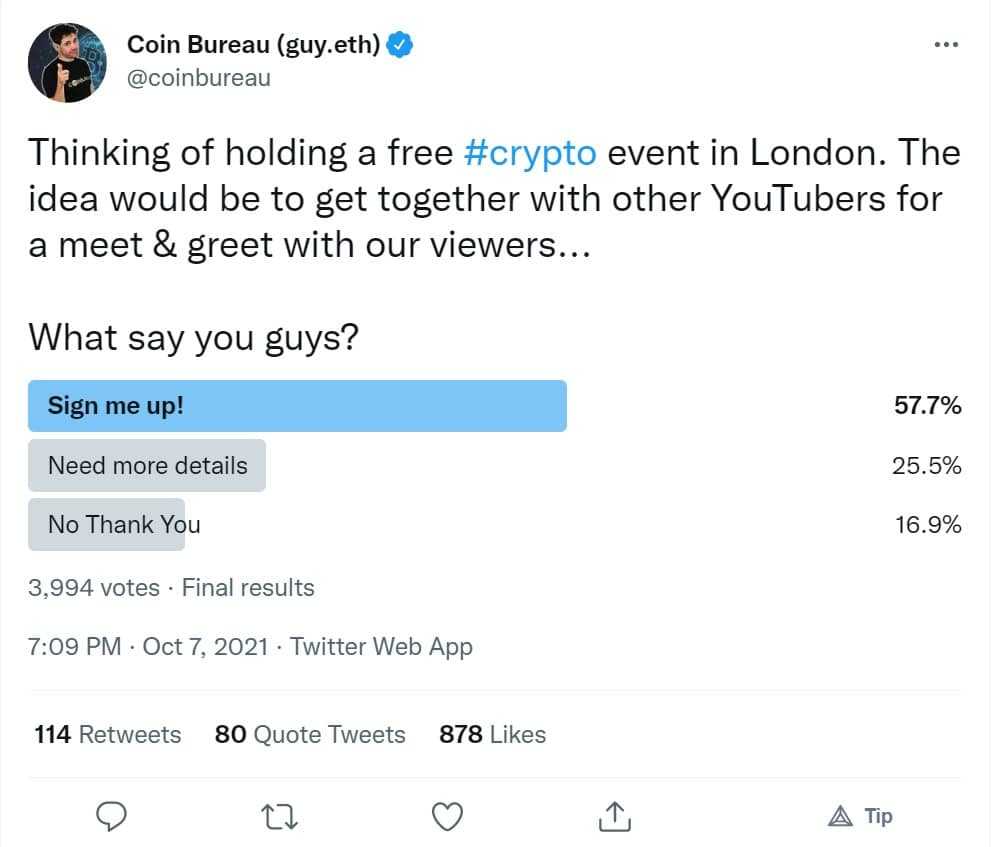Open sharing options via the export arrow
Image resolution: width=1005 pixels, height=847 pixels.
pyautogui.click(x=614, y=816)
